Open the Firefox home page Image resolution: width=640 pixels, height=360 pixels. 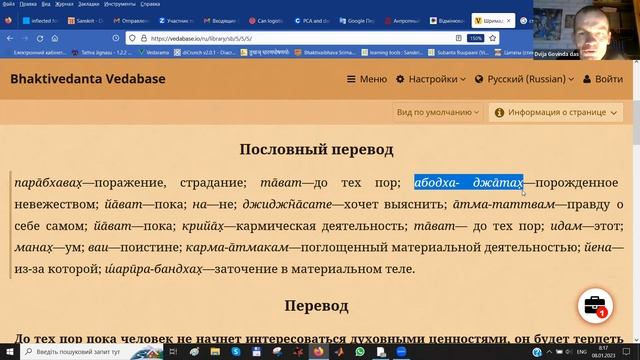click(x=55, y=38)
